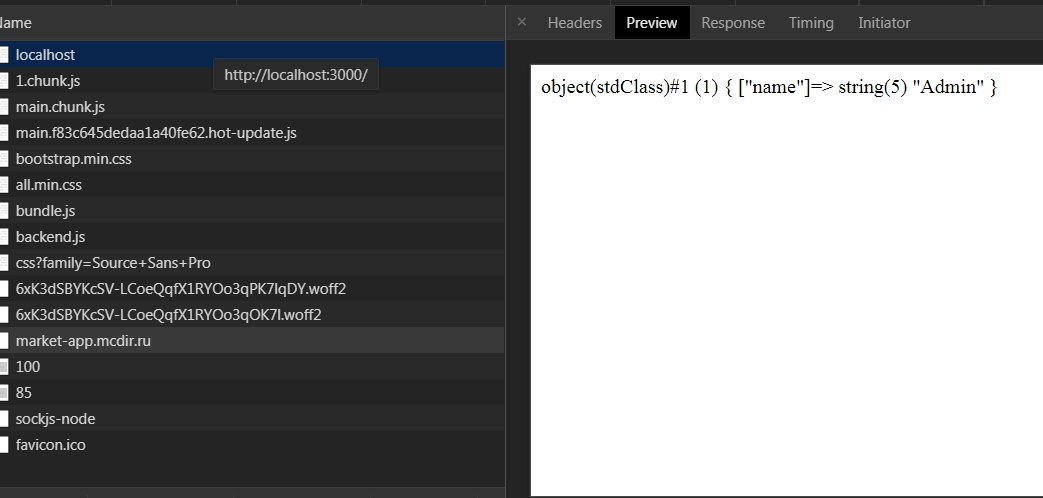
Task: Click the image icon next to request 85
Action: click(3, 393)
